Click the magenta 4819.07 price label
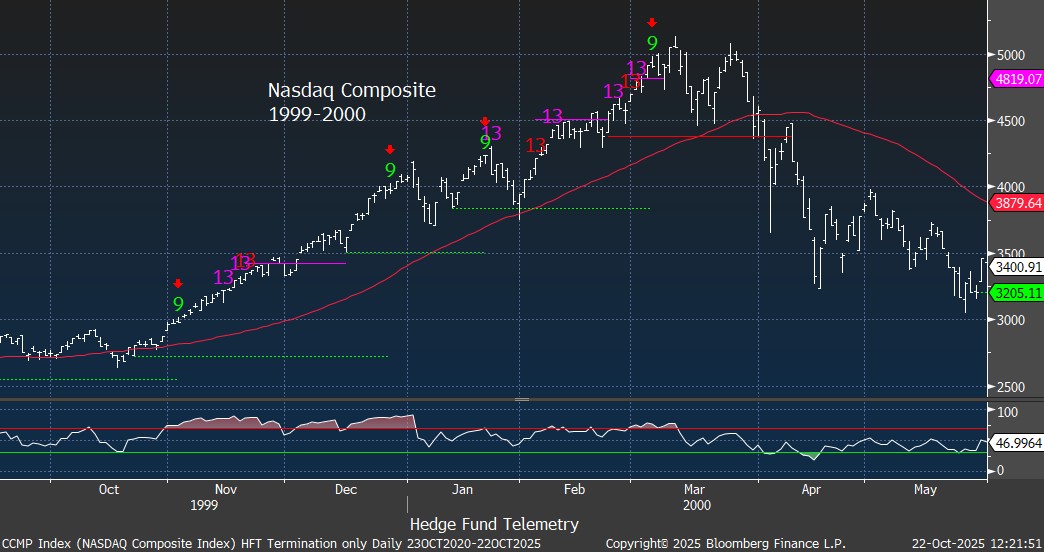The width and height of the screenshot is (1044, 552). pyautogui.click(x=1016, y=79)
